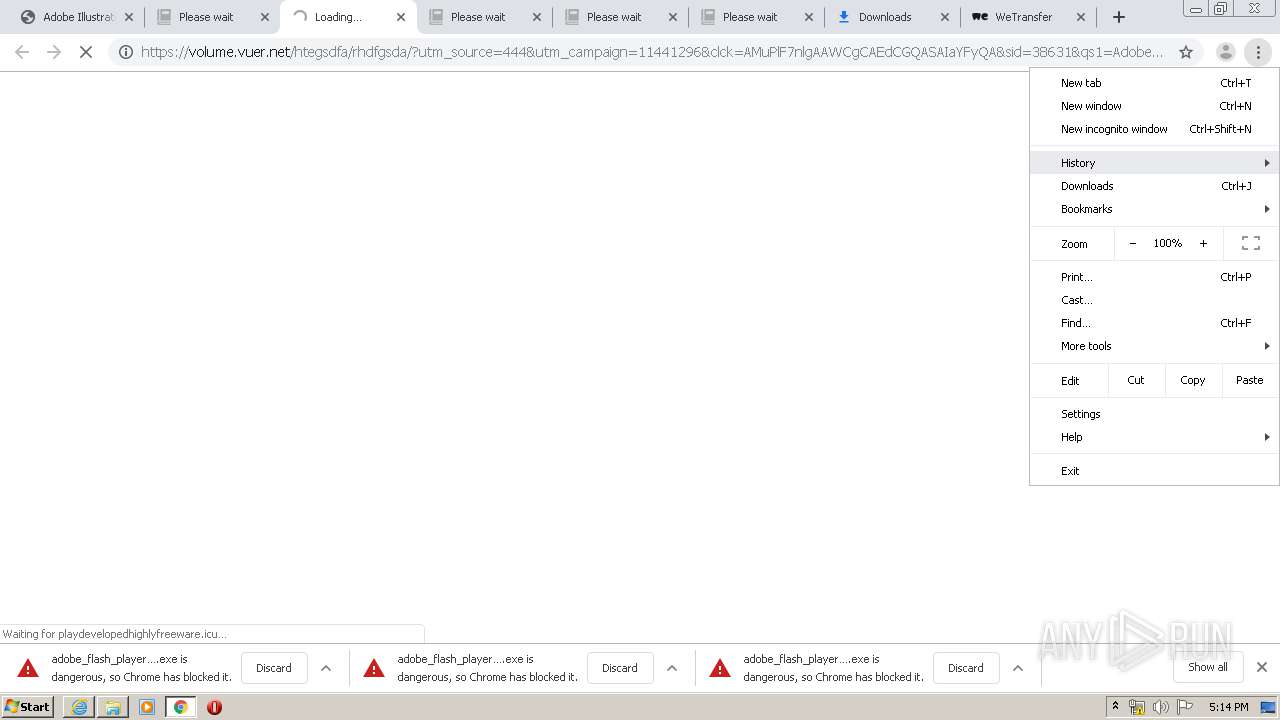1280x720 pixels.
Task: Open a new tab with plus icon
Action: [x=1119, y=17]
